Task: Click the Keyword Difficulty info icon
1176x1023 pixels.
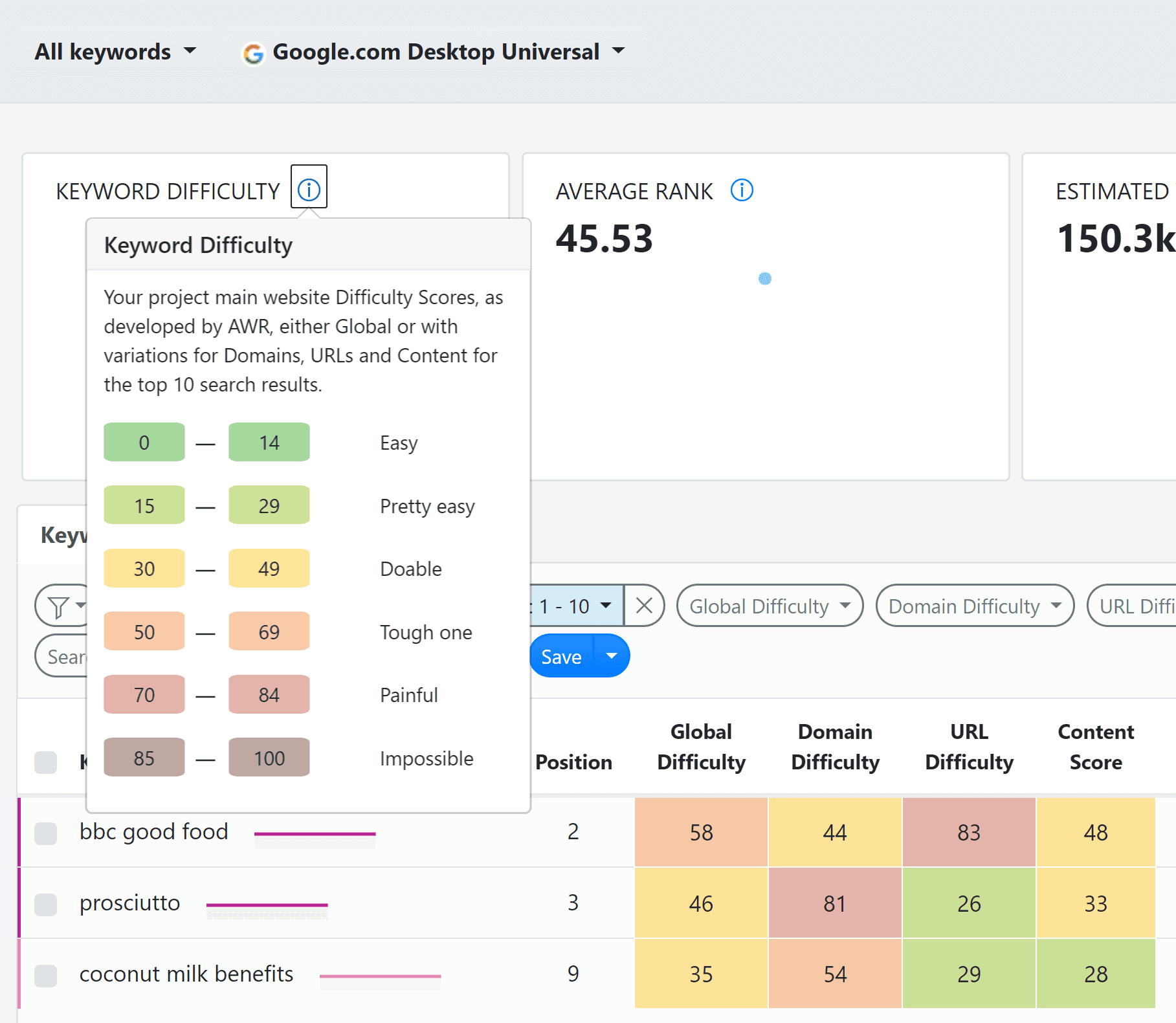Action: (309, 190)
